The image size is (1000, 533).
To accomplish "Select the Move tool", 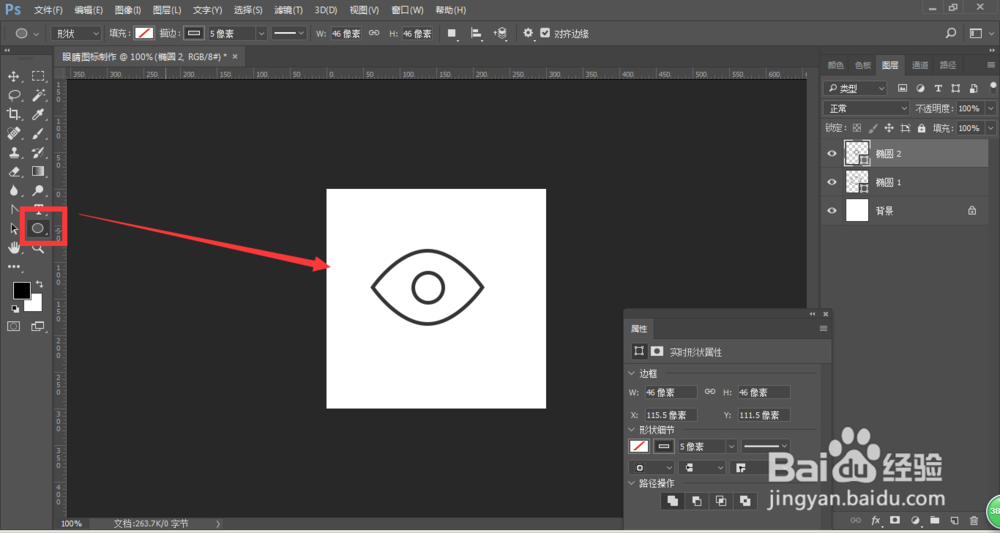I will point(13,77).
